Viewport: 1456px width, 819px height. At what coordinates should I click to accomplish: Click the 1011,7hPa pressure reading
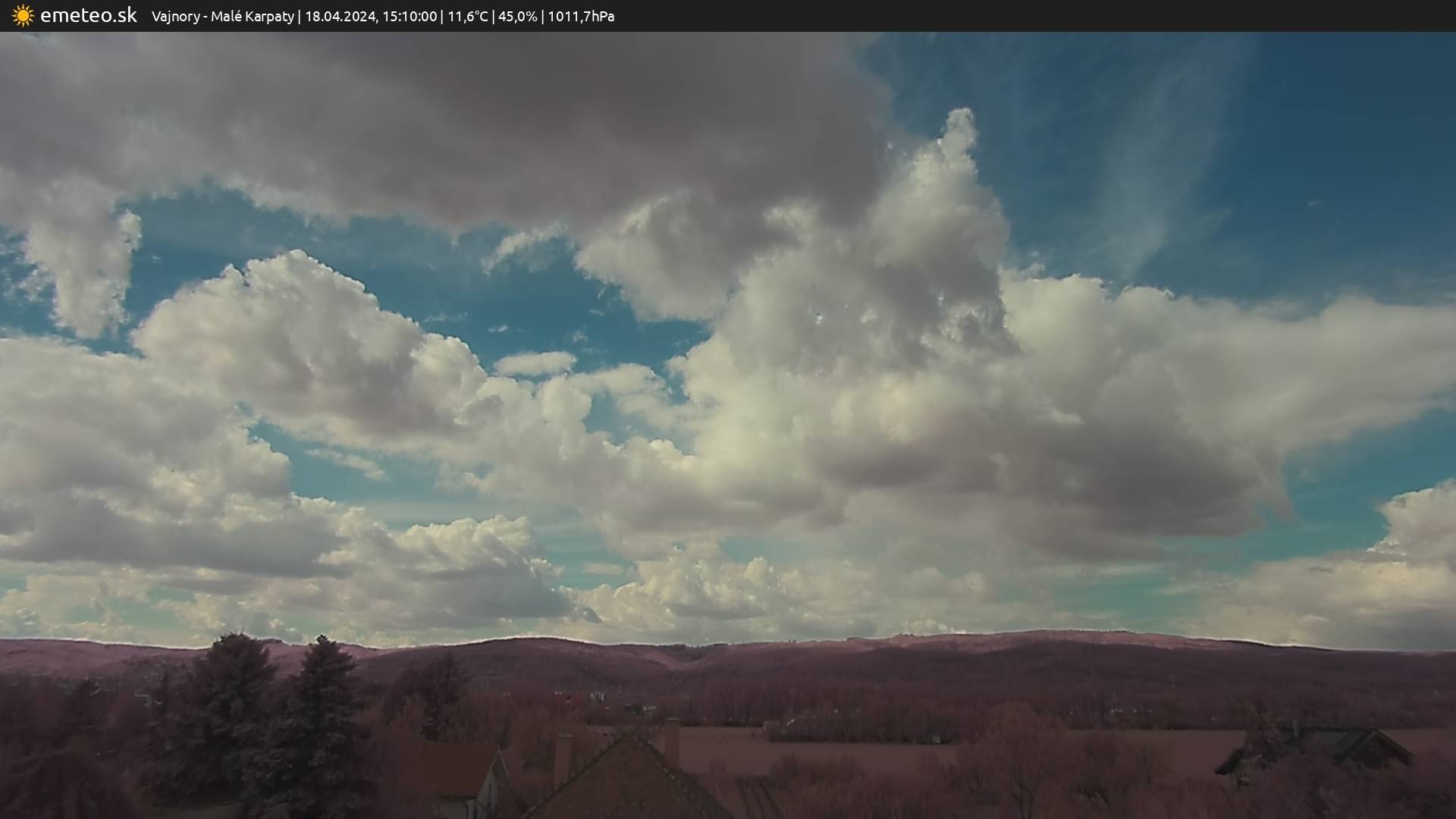coord(581,17)
